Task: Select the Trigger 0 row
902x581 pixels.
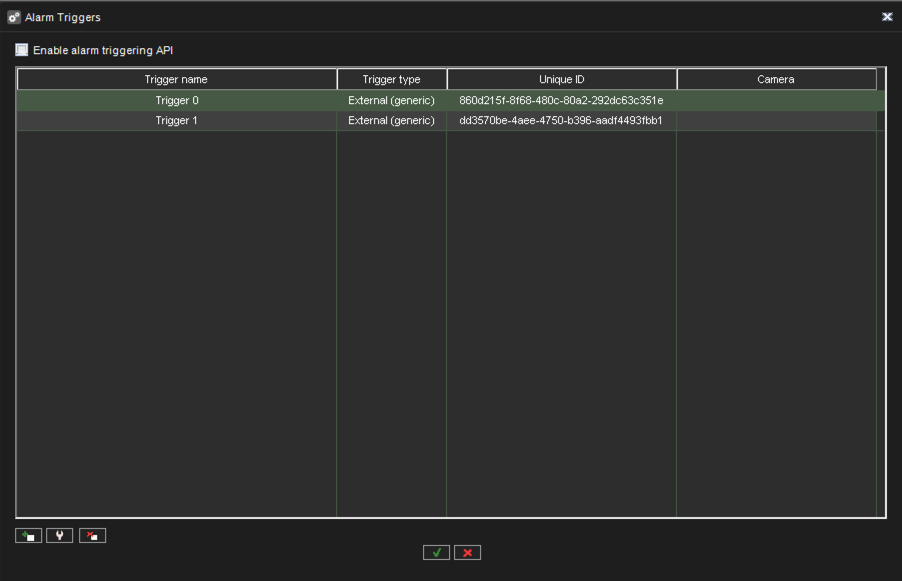Action: pos(177,100)
